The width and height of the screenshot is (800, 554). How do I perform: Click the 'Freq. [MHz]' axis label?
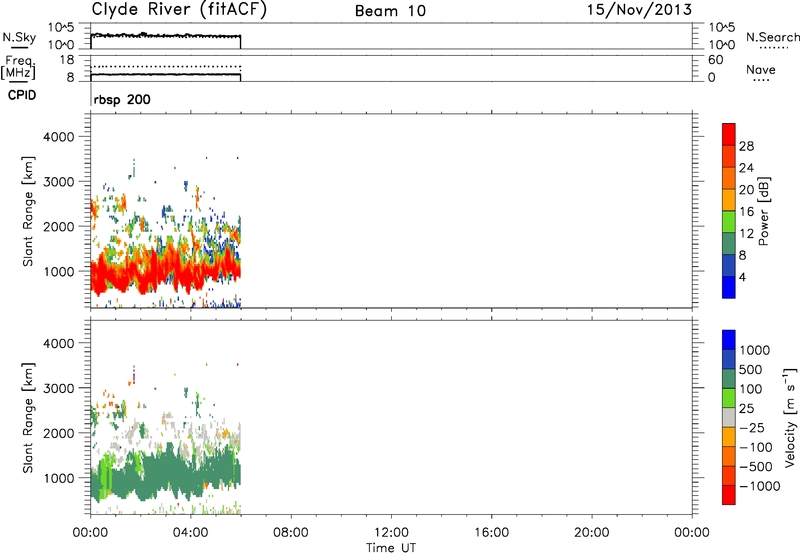pyautogui.click(x=18, y=67)
